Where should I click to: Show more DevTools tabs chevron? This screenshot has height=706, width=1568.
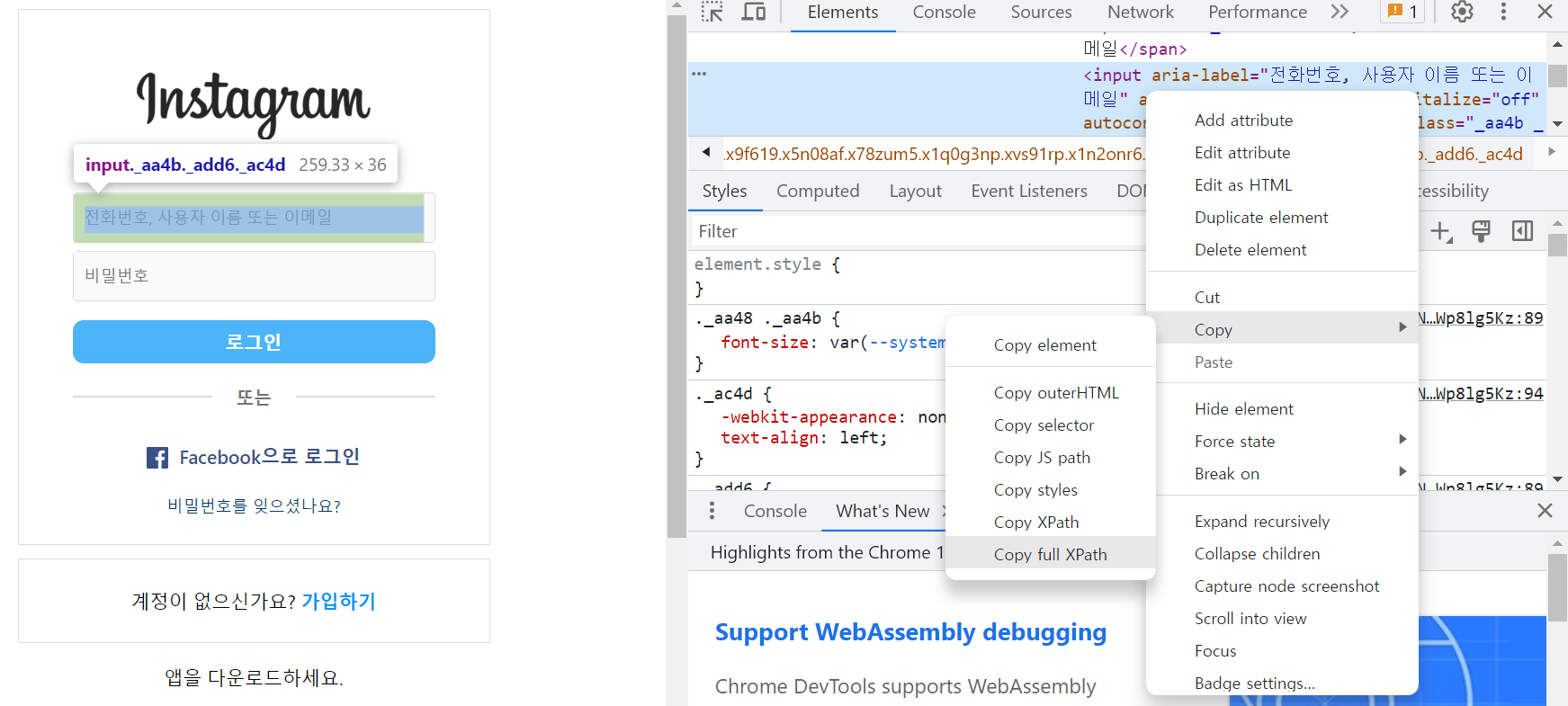[x=1340, y=12]
